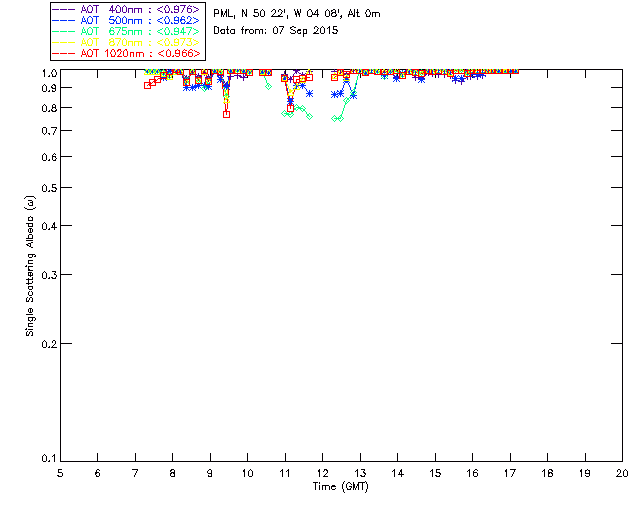The height and width of the screenshot is (512, 640).
Task: Click the 0.2 y-axis tick label
Action: (49, 344)
